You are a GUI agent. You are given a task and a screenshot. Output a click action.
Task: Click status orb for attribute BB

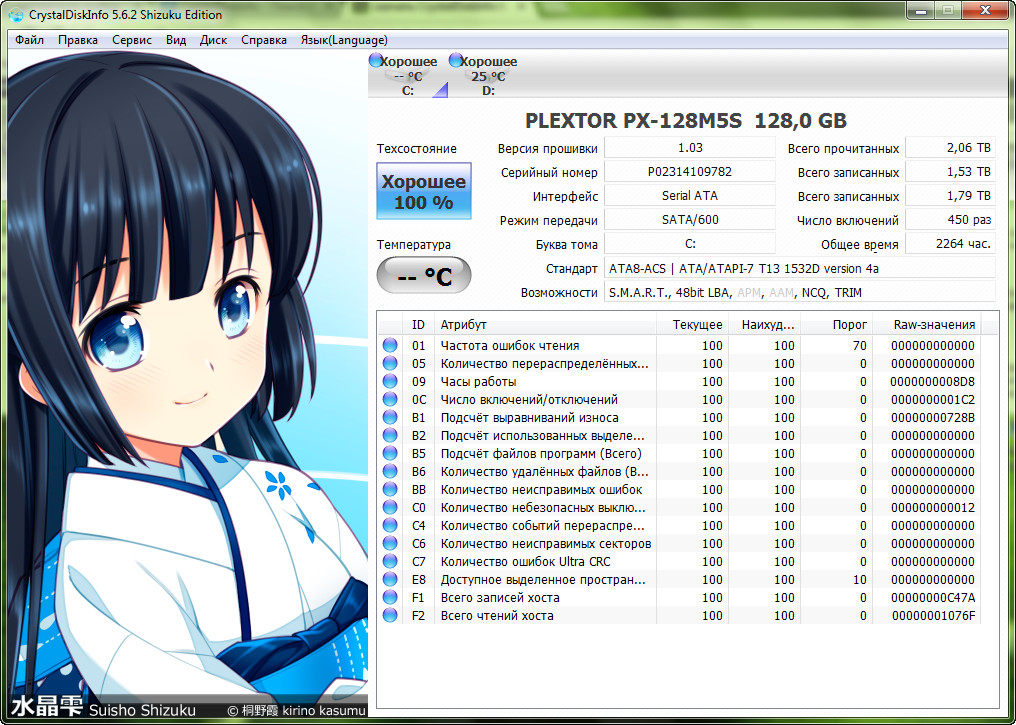(389, 489)
